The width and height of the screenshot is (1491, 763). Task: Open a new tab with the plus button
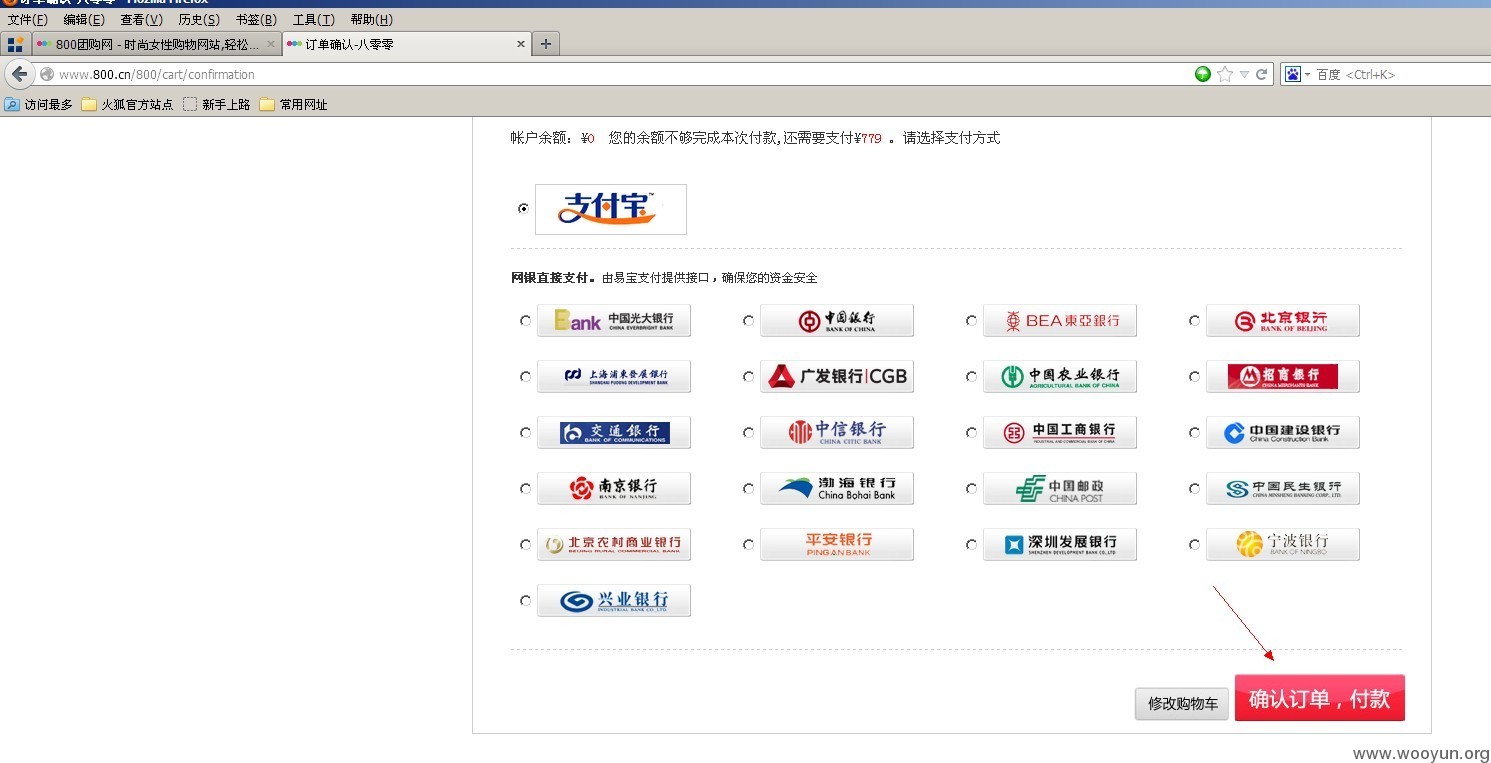click(x=545, y=44)
